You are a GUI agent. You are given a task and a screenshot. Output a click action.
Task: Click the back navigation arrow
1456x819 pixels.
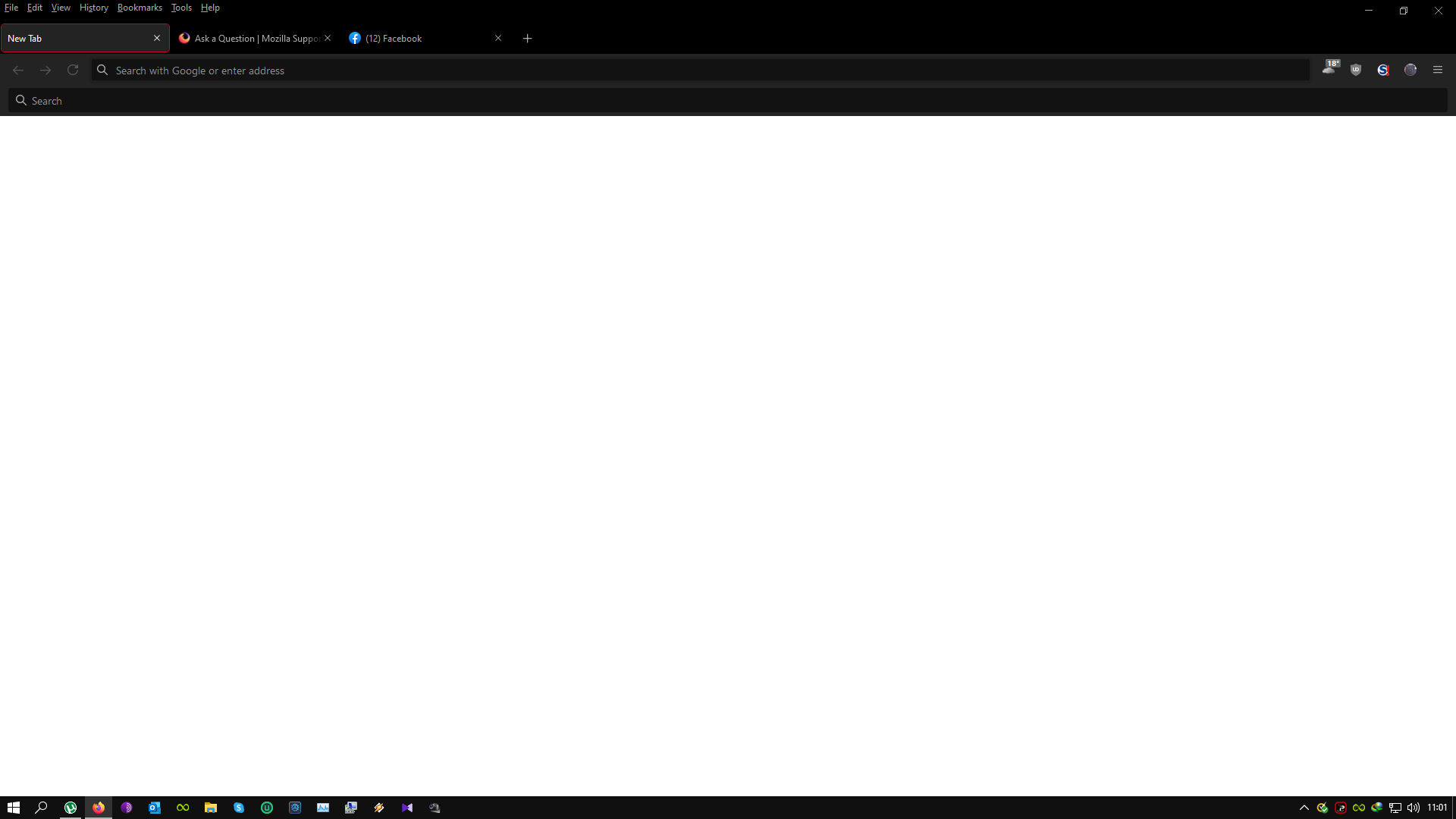point(18,70)
